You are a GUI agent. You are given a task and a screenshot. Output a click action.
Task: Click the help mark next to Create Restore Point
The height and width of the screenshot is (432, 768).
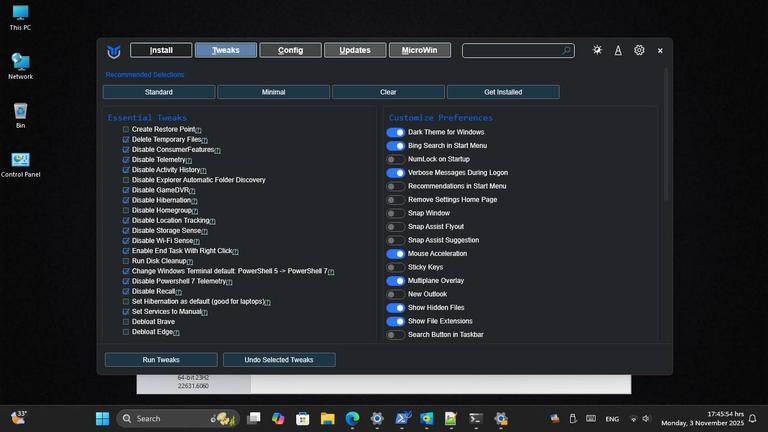click(x=198, y=130)
